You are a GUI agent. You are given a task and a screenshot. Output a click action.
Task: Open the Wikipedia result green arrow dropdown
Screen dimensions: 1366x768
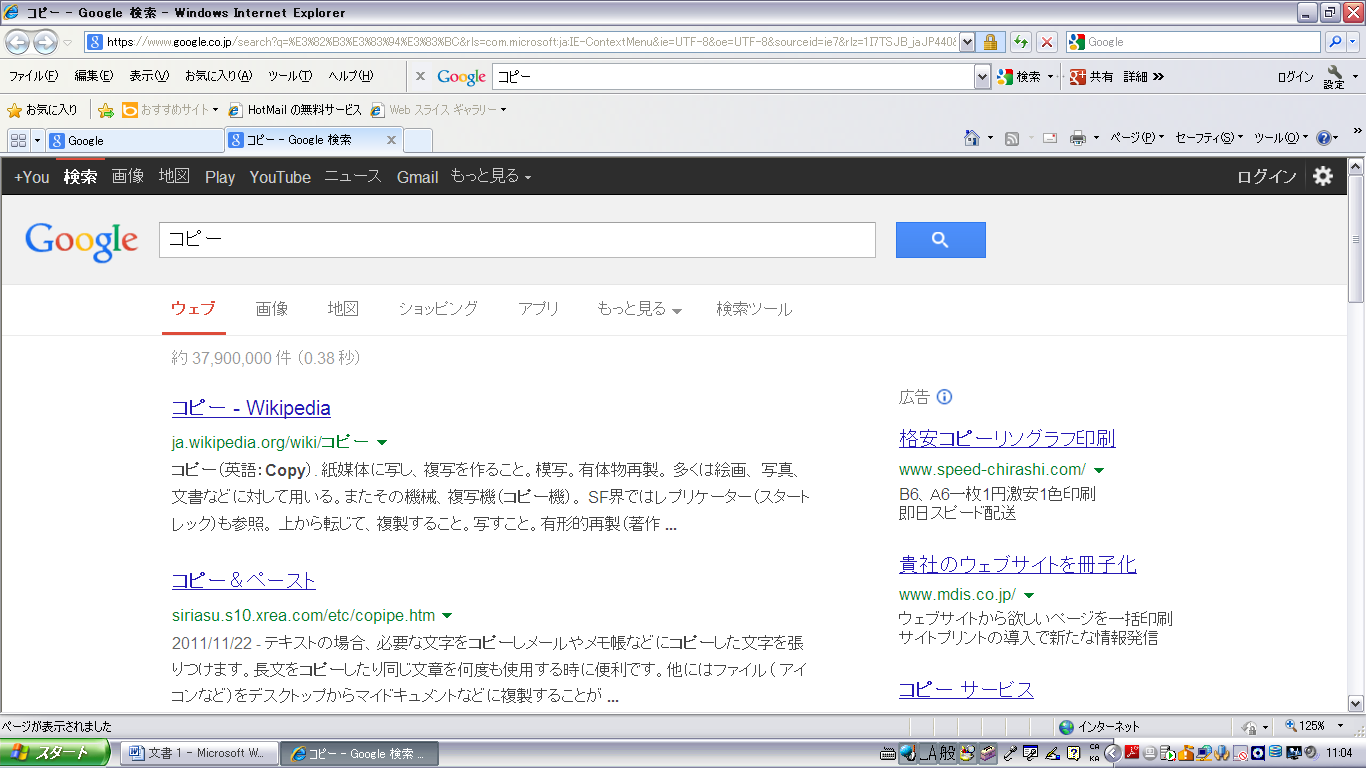pyautogui.click(x=382, y=442)
